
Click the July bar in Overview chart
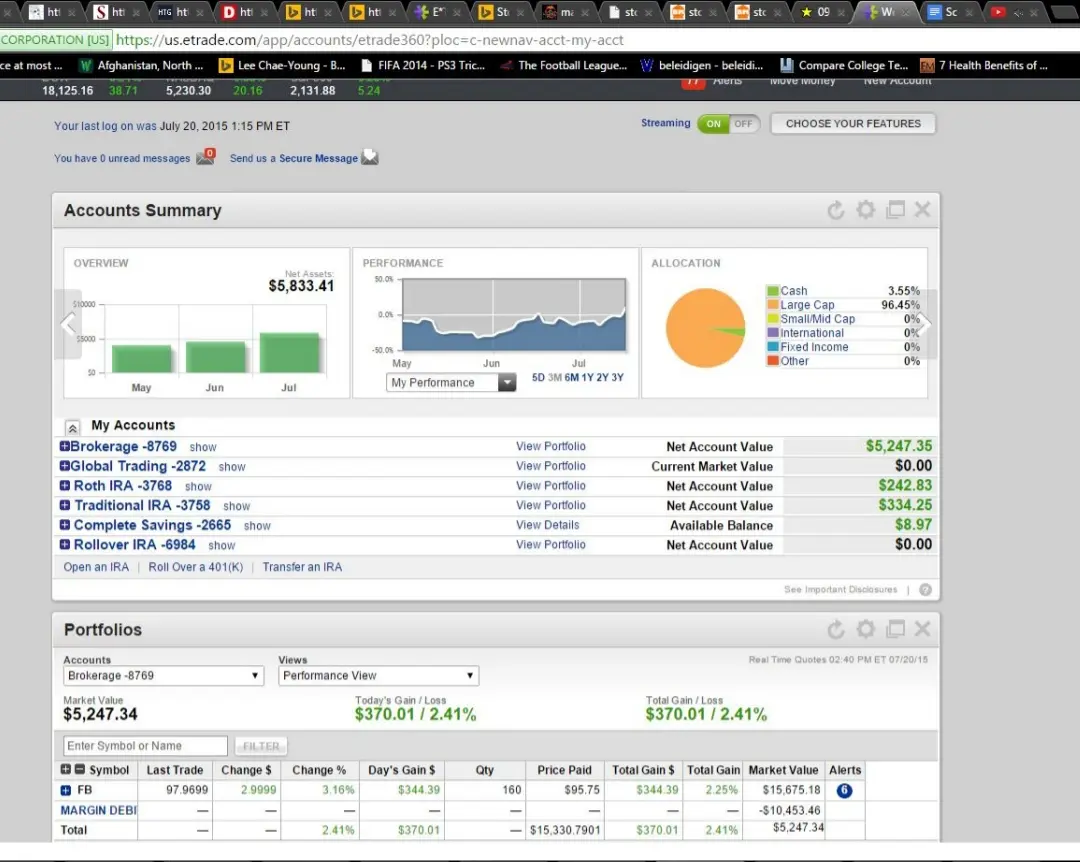pos(289,353)
